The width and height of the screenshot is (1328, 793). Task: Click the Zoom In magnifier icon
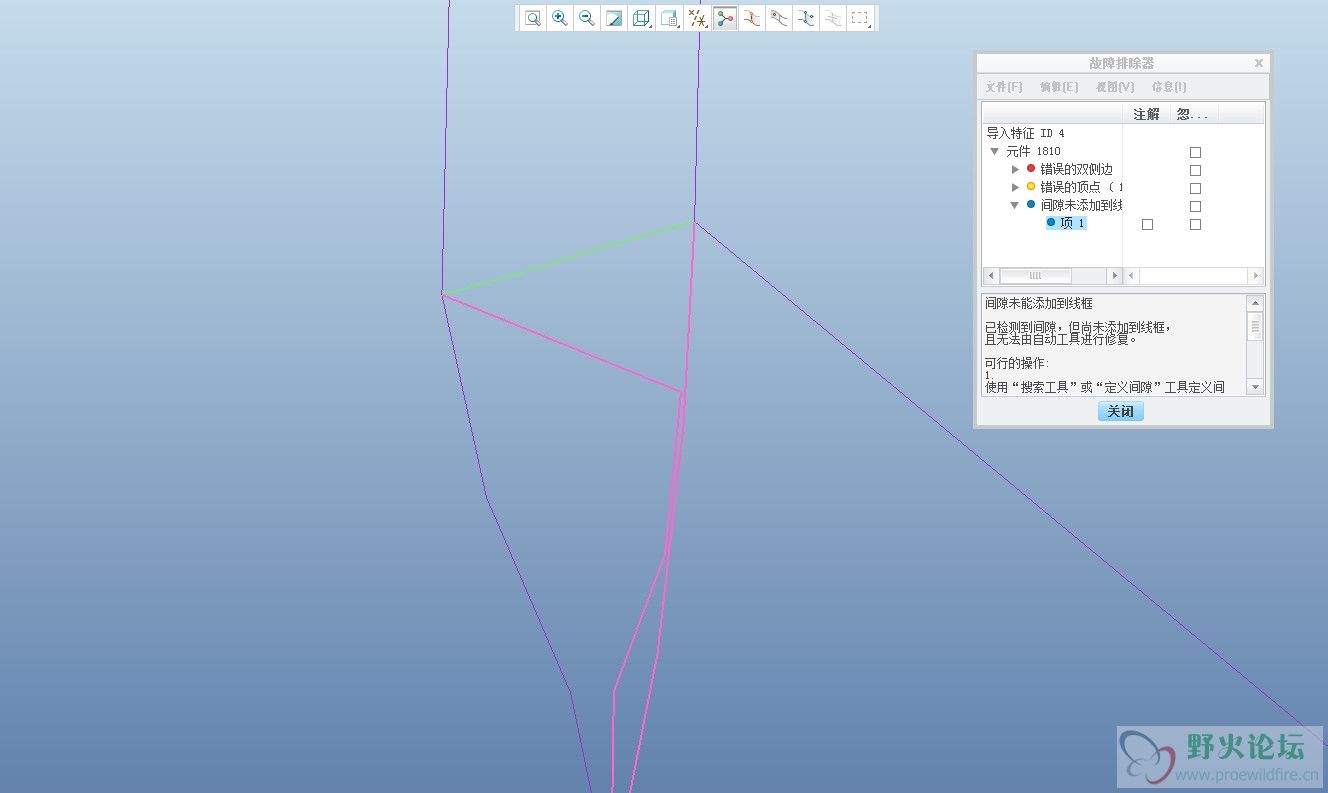coord(560,18)
